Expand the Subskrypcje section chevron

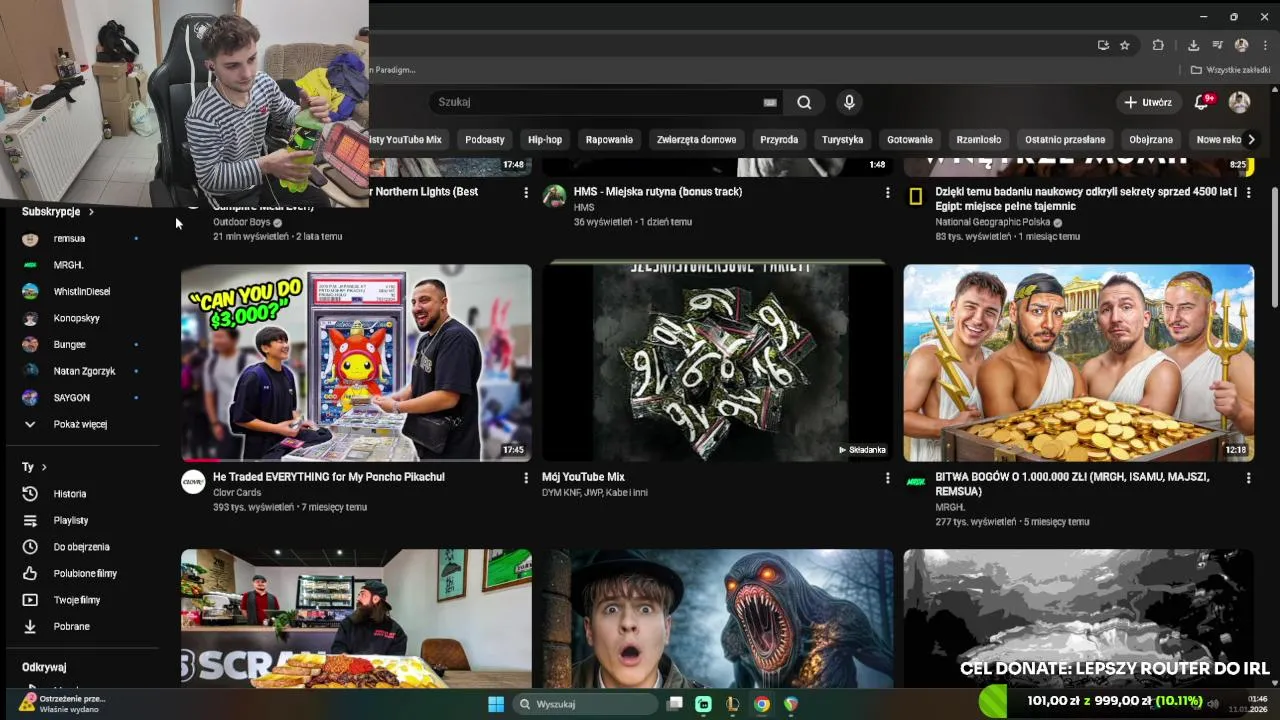coord(91,212)
